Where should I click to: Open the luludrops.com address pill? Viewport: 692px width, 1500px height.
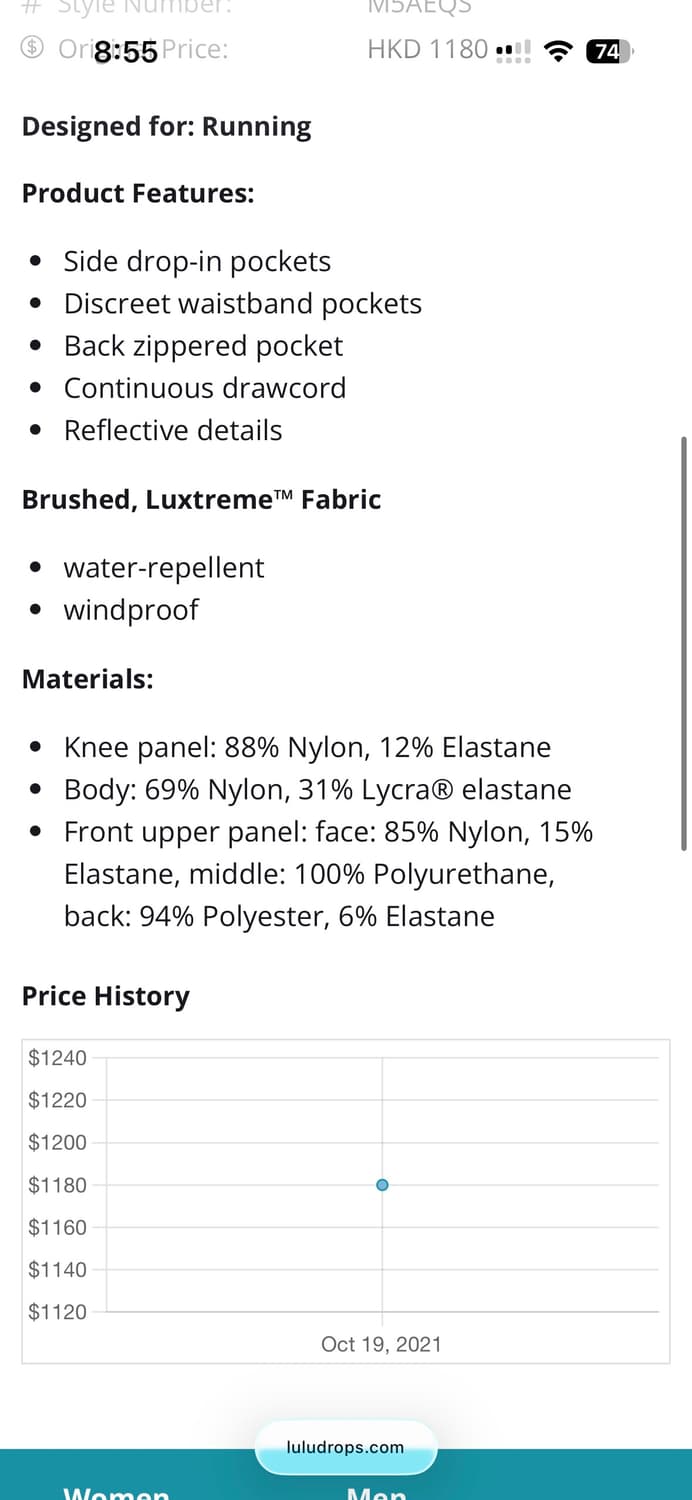[346, 1447]
